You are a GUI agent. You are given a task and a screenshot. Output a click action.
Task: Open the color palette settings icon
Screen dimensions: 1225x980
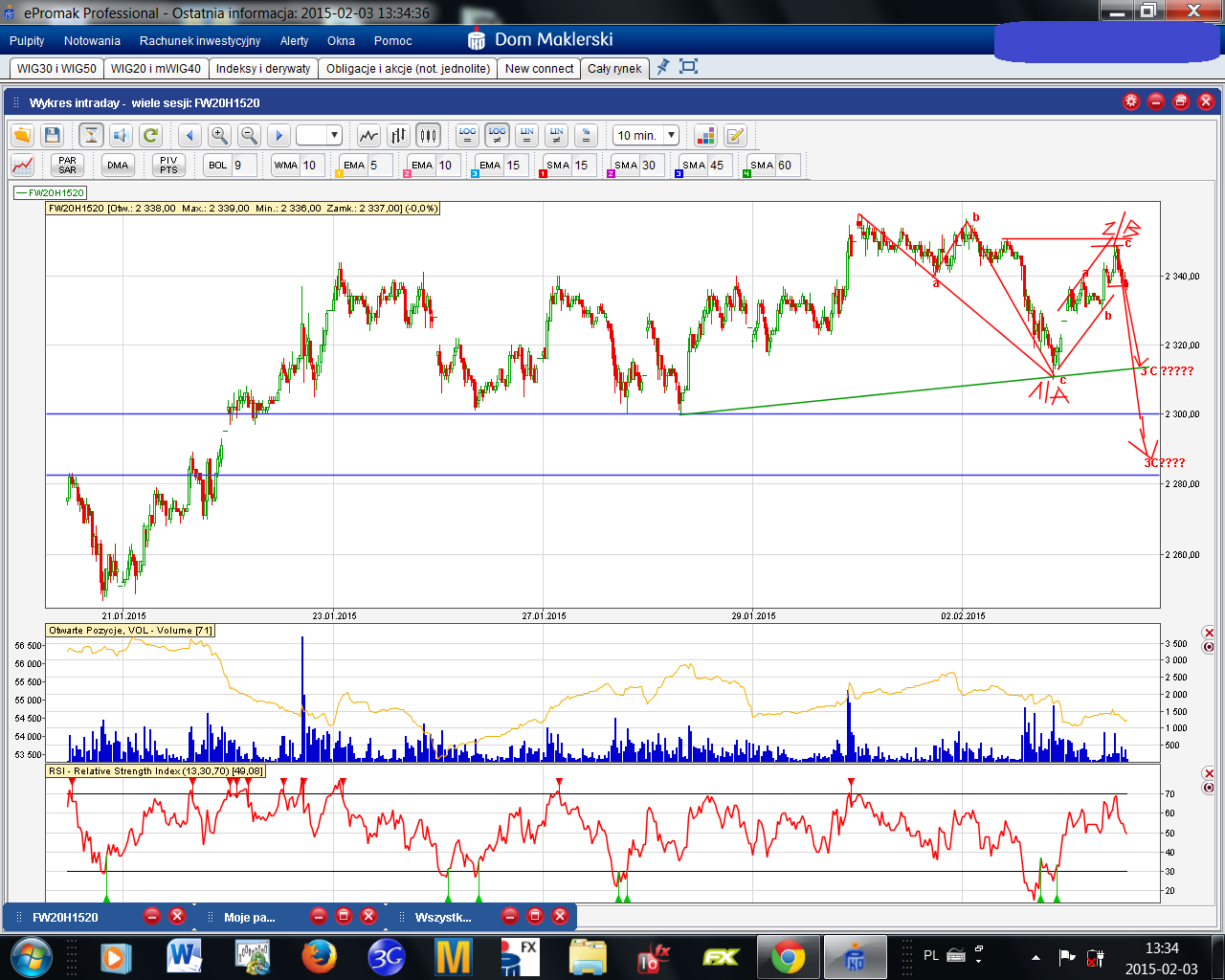coord(705,136)
